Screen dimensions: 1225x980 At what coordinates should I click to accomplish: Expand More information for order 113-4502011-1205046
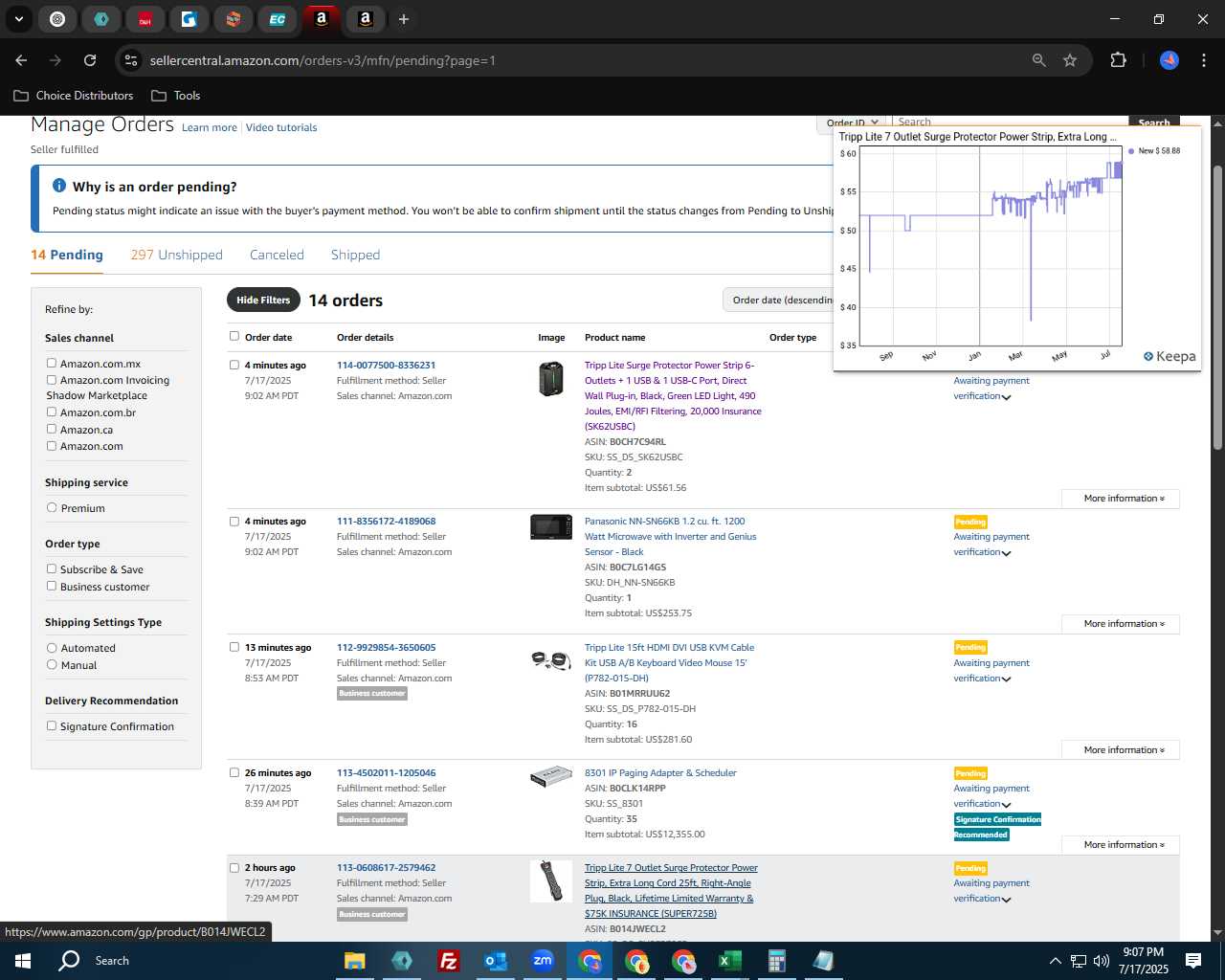click(1121, 845)
